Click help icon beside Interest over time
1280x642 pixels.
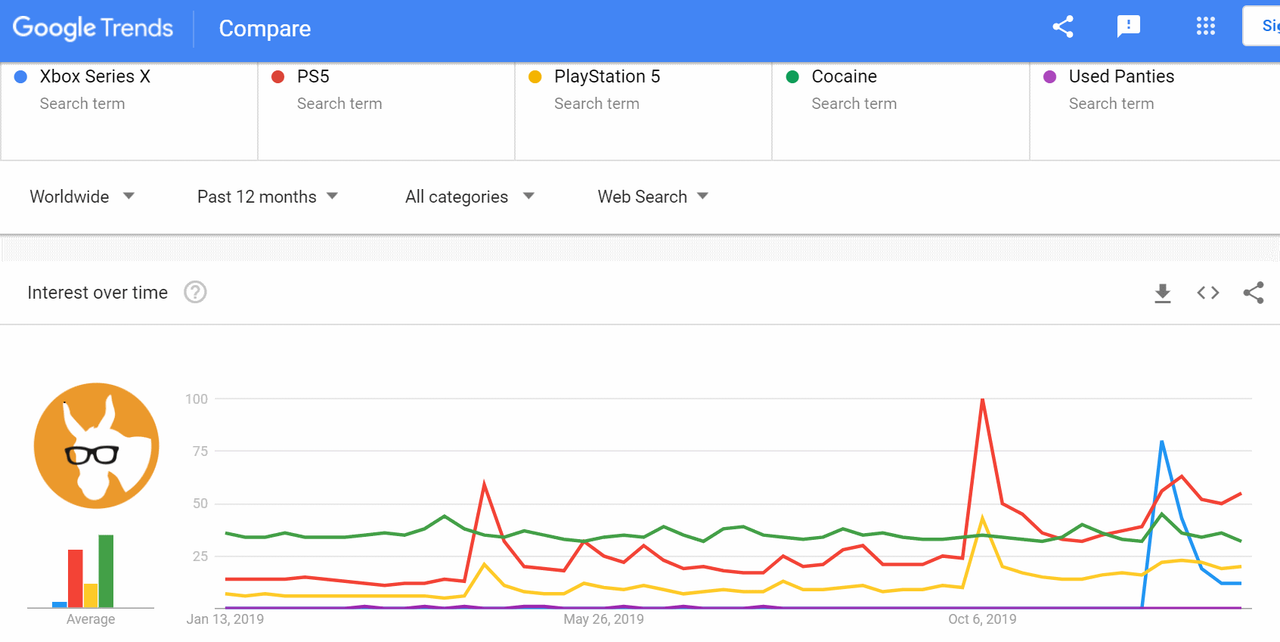pyautogui.click(x=196, y=293)
